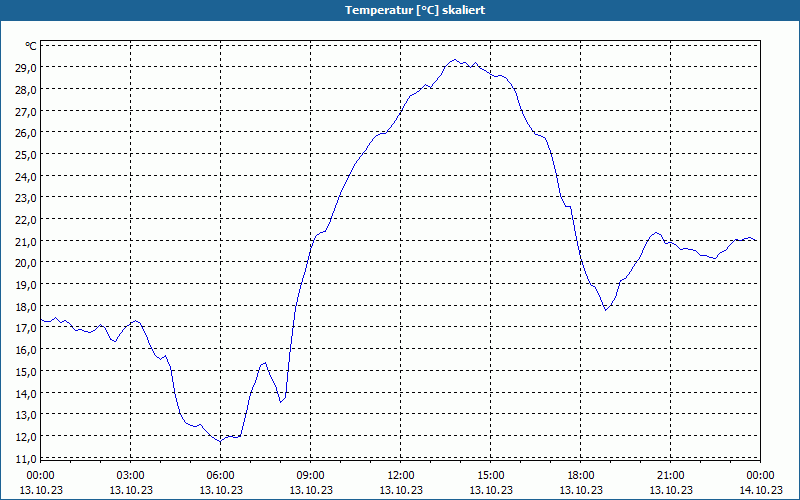Click the 00:00 label above 14.10.23
The height and width of the screenshot is (500, 800).
tap(760, 476)
